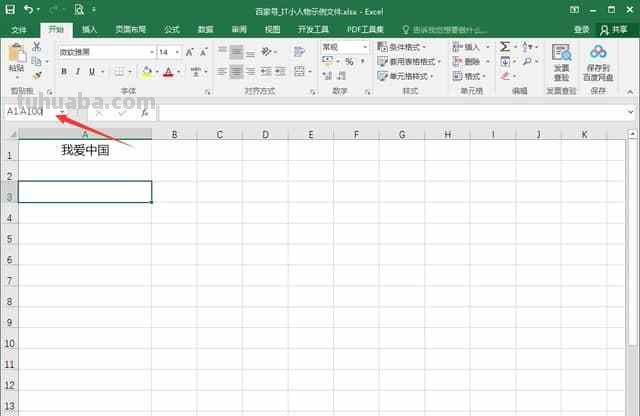Increase font size with the larger A icon
This screenshot has width=640, height=416.
[x=189, y=52]
